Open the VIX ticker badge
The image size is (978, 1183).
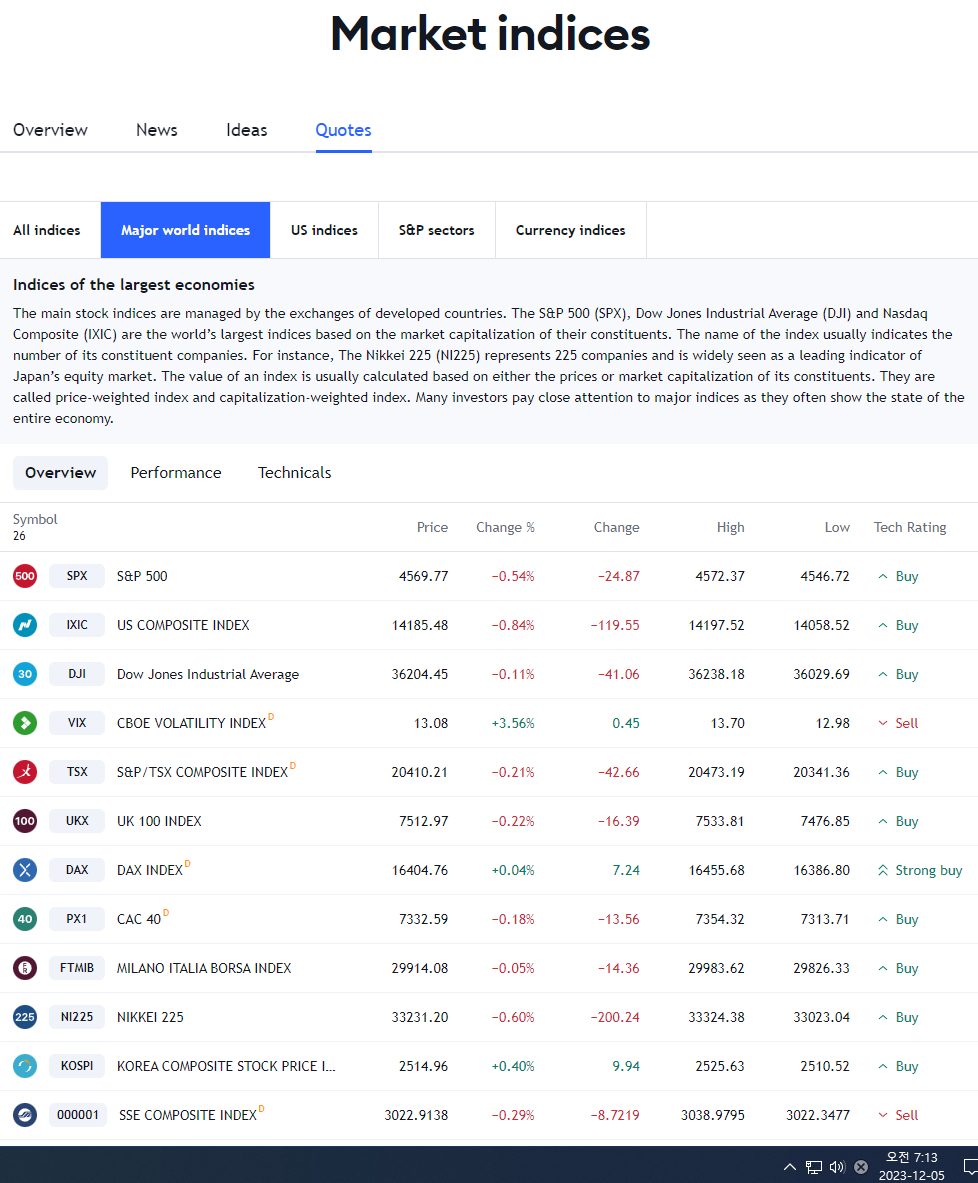pos(77,723)
